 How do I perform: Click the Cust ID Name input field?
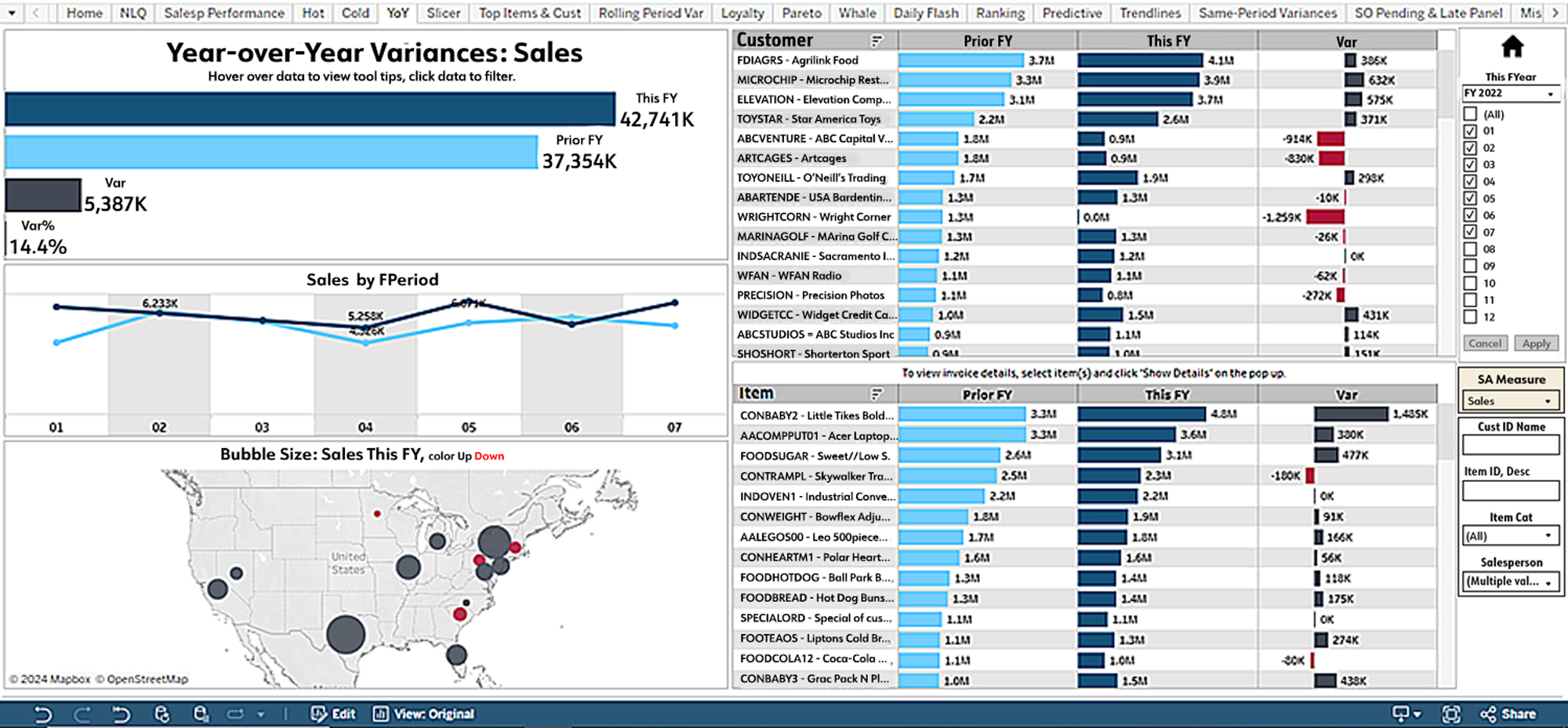click(1511, 445)
